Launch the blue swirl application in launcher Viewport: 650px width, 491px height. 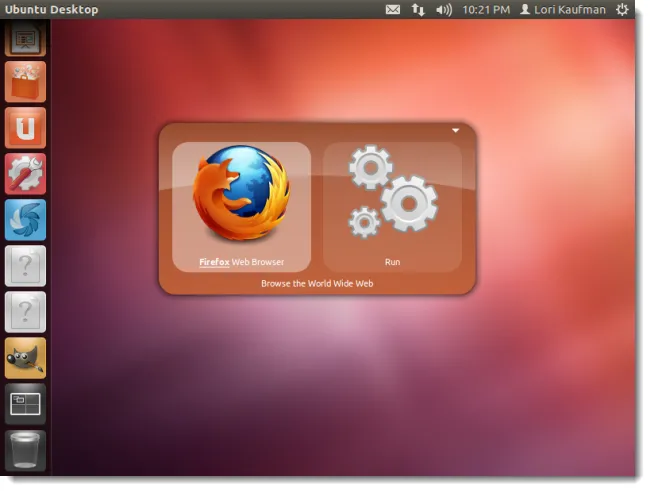point(25,220)
